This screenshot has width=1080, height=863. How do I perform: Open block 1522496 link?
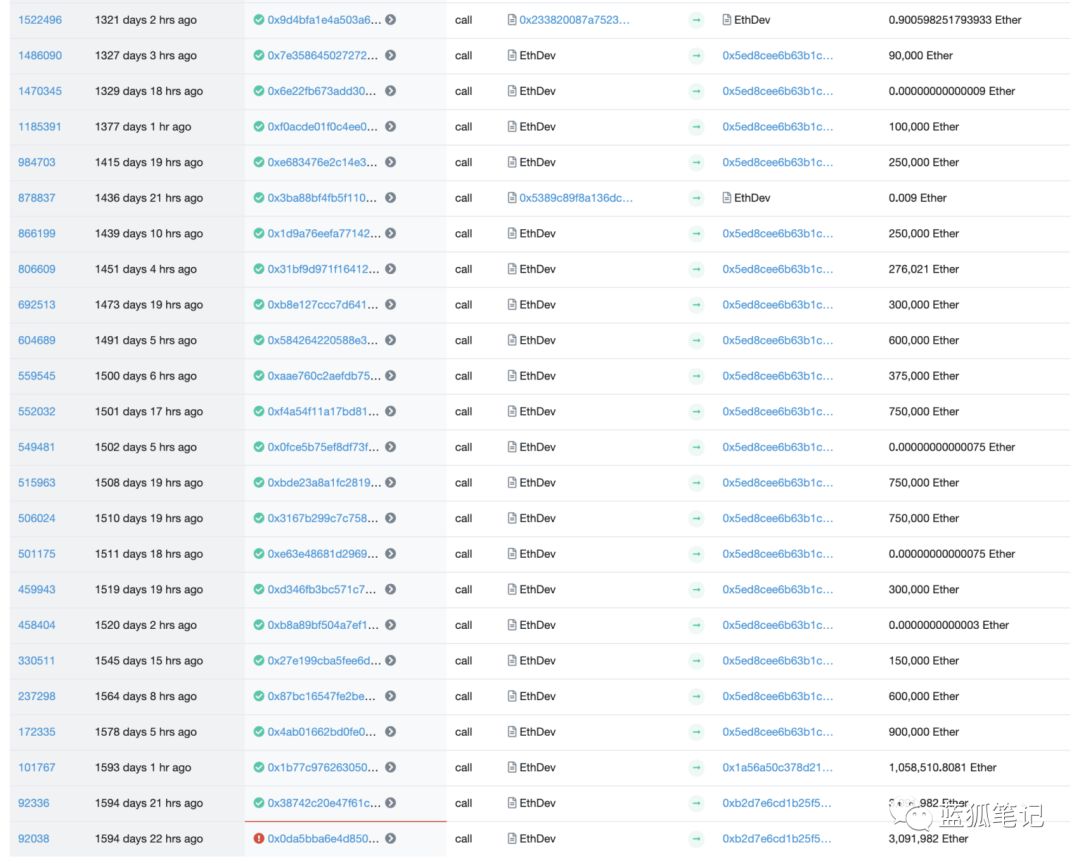coord(40,20)
